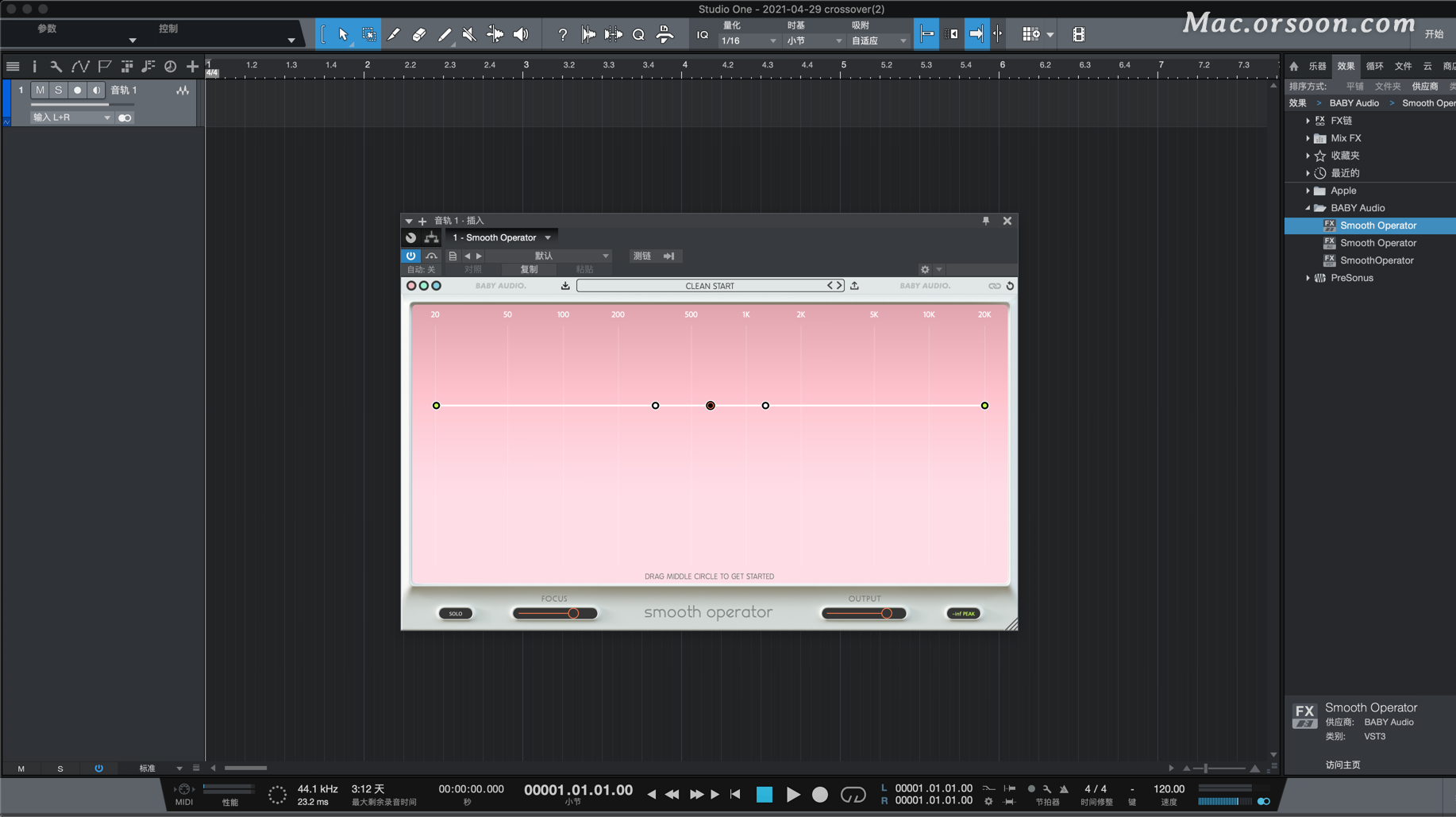
Task: Sort browser by 文件夹
Action: 1387,87
